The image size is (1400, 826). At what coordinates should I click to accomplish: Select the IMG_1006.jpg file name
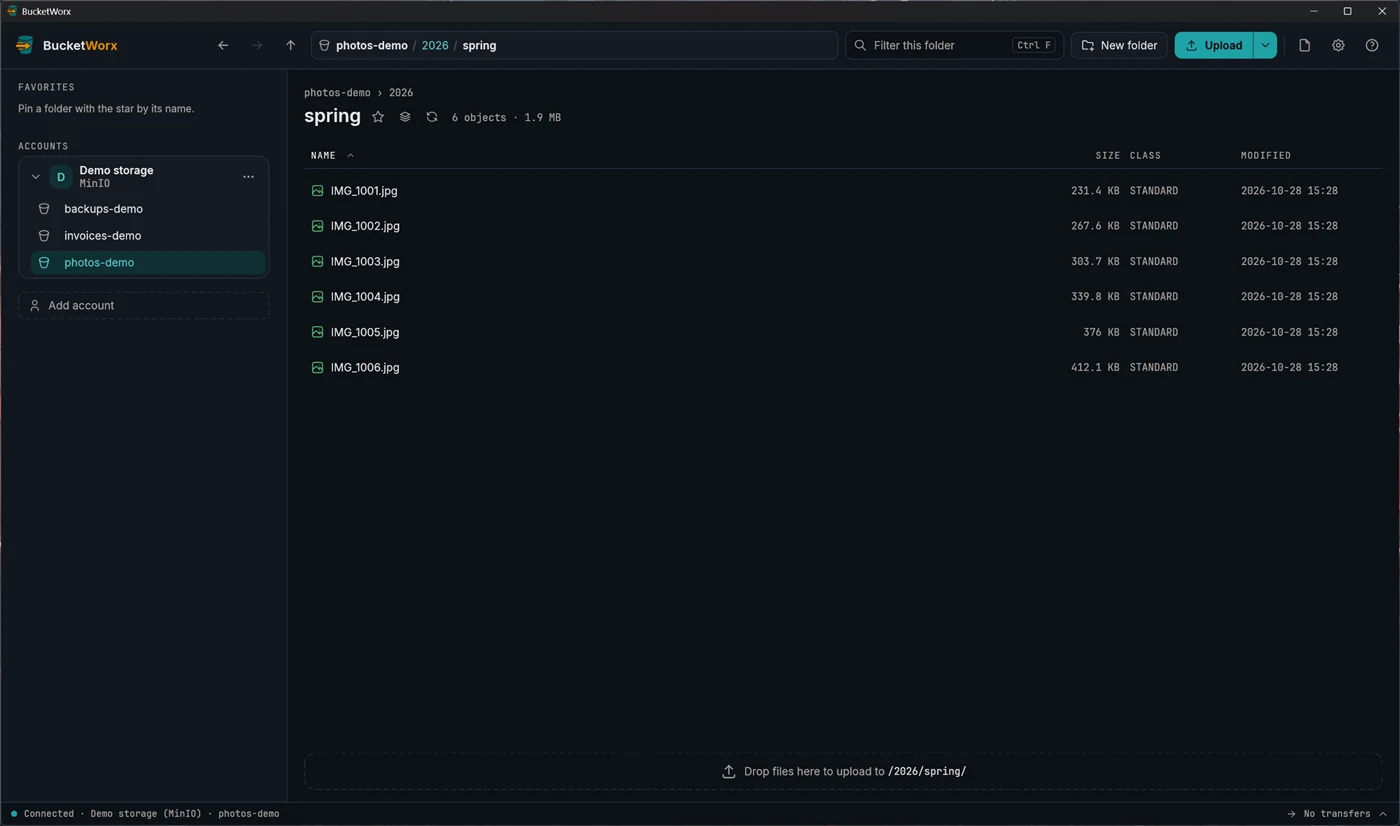(x=365, y=367)
